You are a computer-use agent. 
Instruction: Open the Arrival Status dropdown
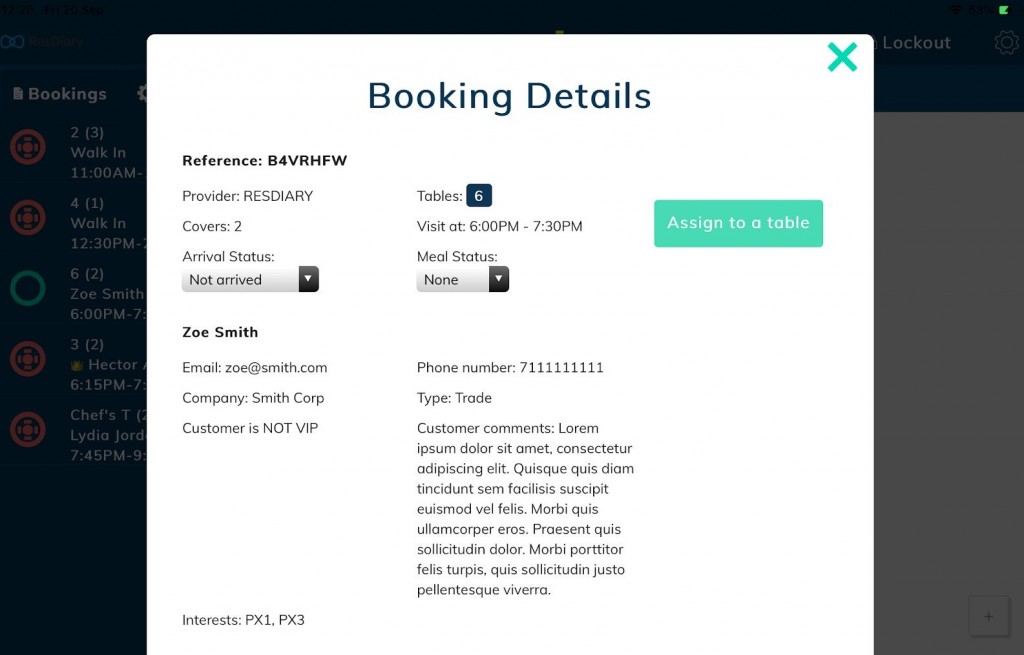[250, 280]
